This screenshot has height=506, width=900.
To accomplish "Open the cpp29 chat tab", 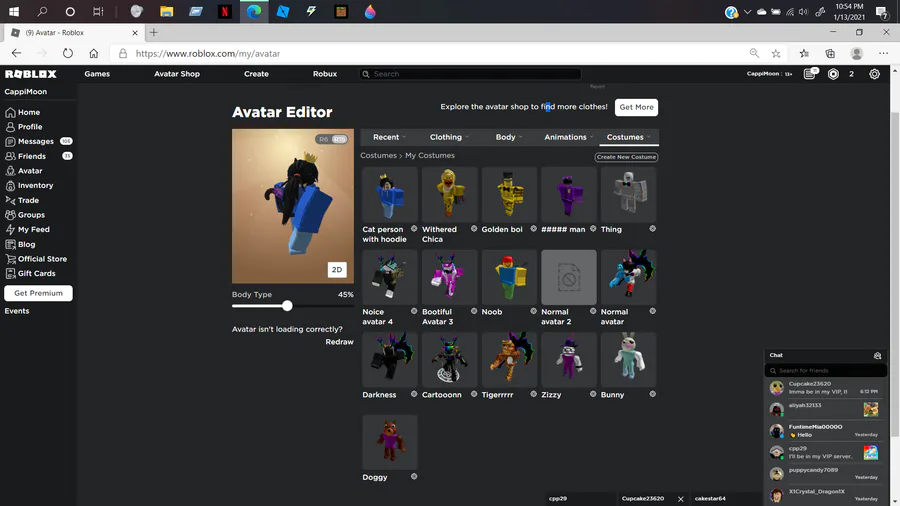I will pos(580,499).
